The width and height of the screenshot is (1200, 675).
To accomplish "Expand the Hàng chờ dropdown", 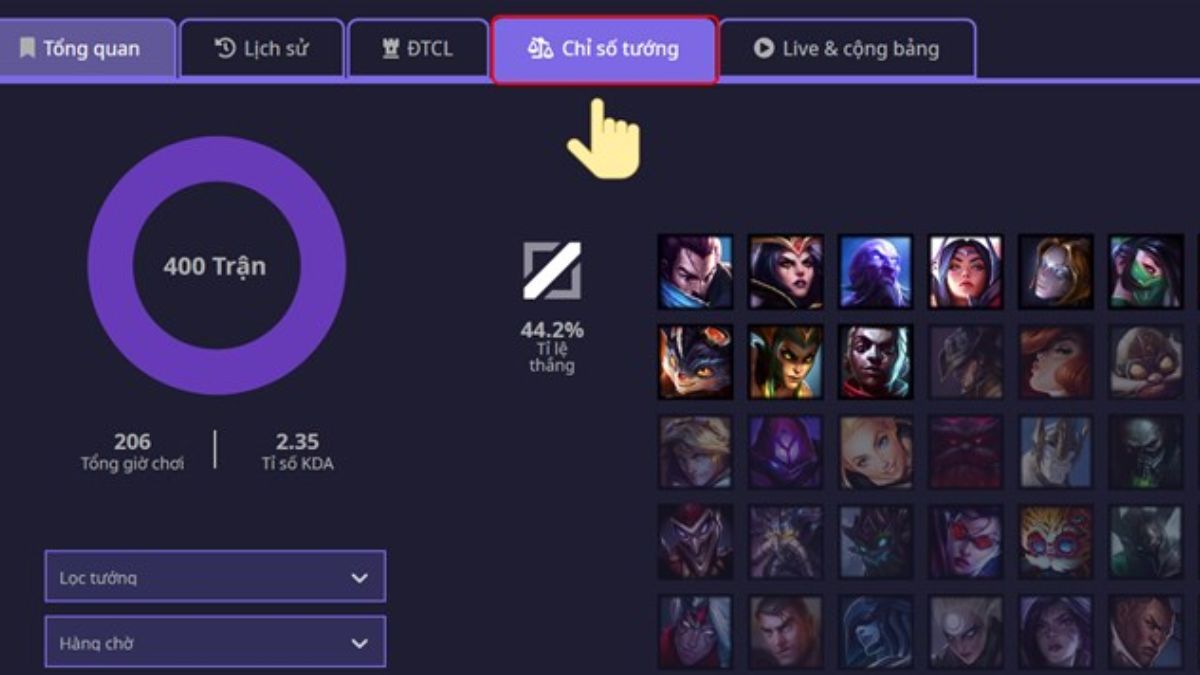I will pyautogui.click(x=215, y=643).
